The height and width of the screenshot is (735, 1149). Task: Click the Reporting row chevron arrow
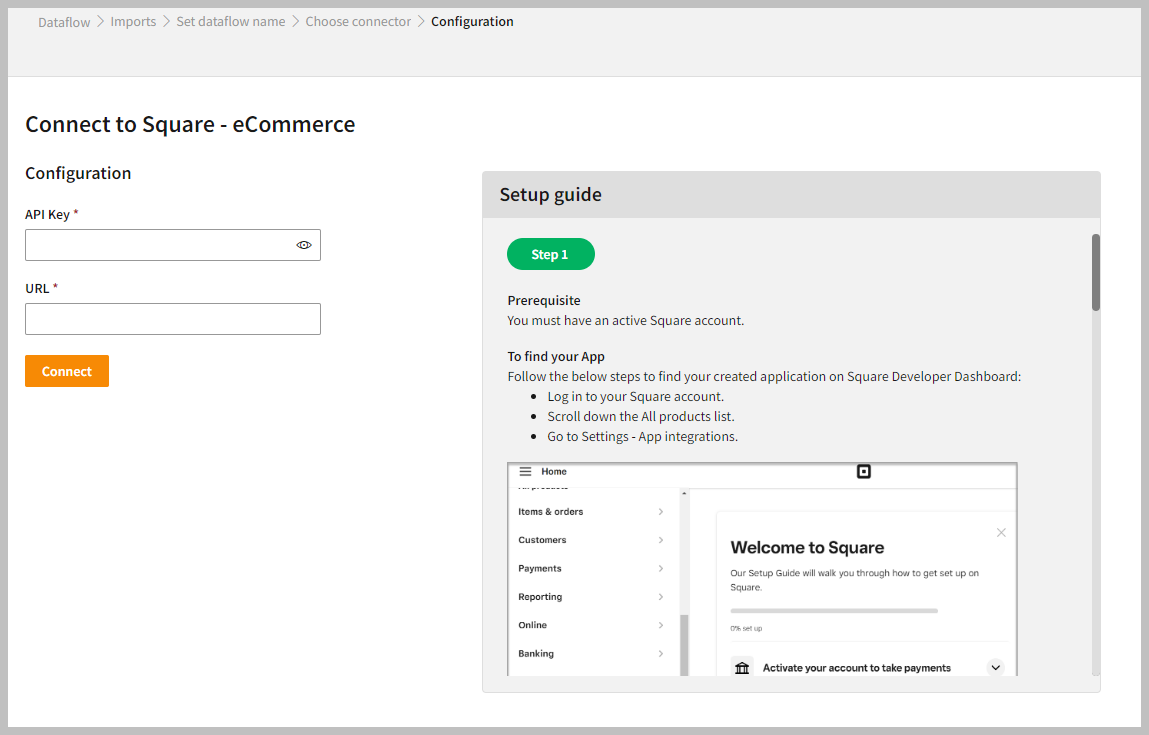(x=661, y=597)
